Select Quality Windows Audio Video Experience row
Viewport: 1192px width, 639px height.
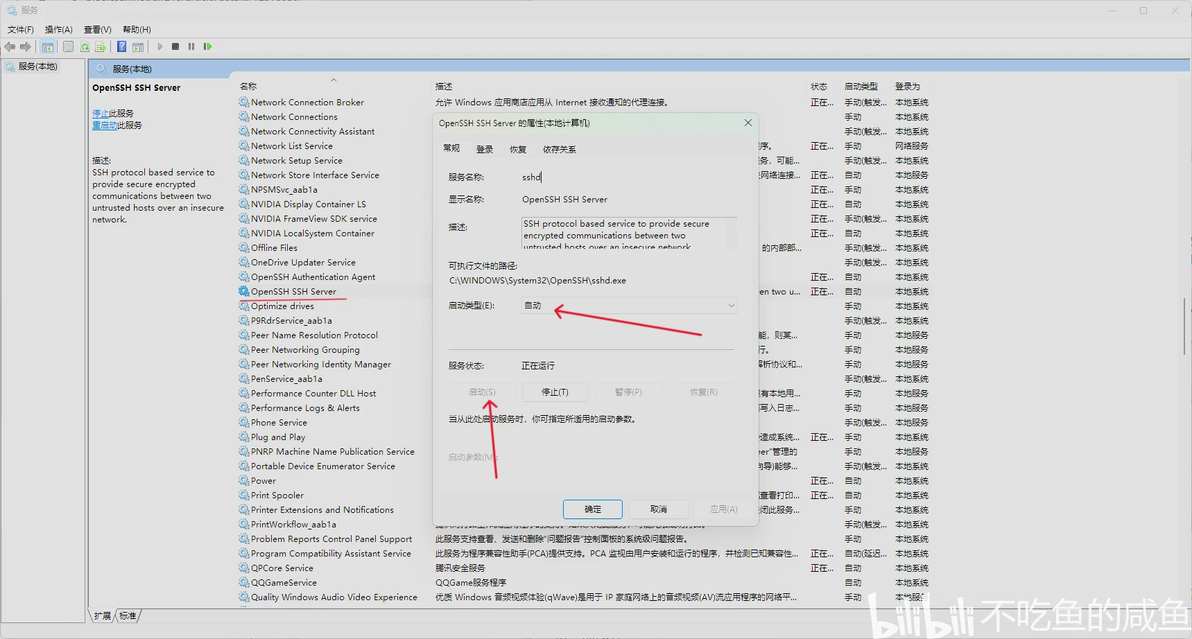click(334, 597)
